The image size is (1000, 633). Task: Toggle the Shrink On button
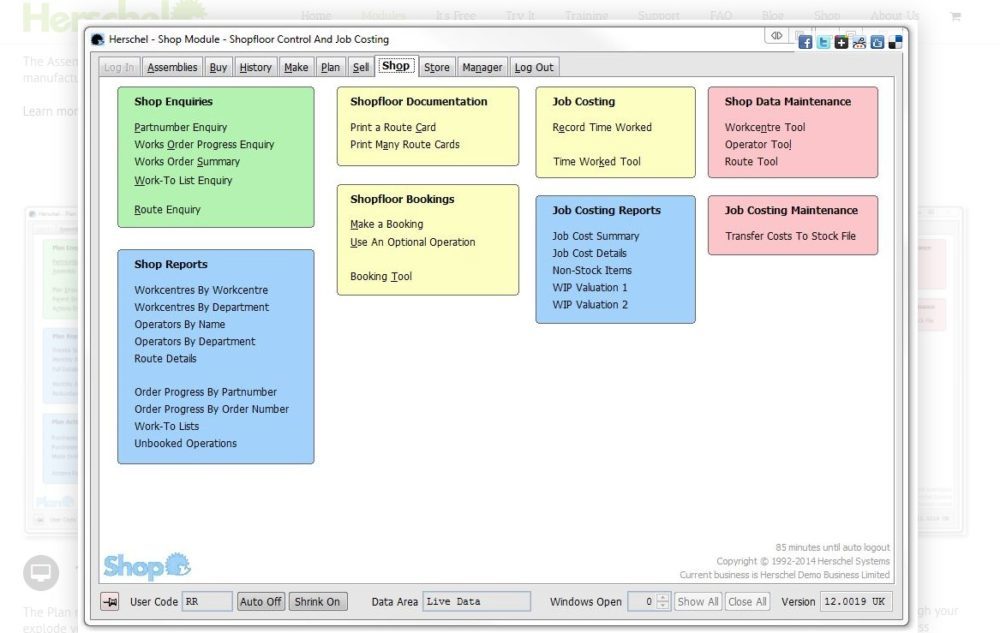click(318, 602)
